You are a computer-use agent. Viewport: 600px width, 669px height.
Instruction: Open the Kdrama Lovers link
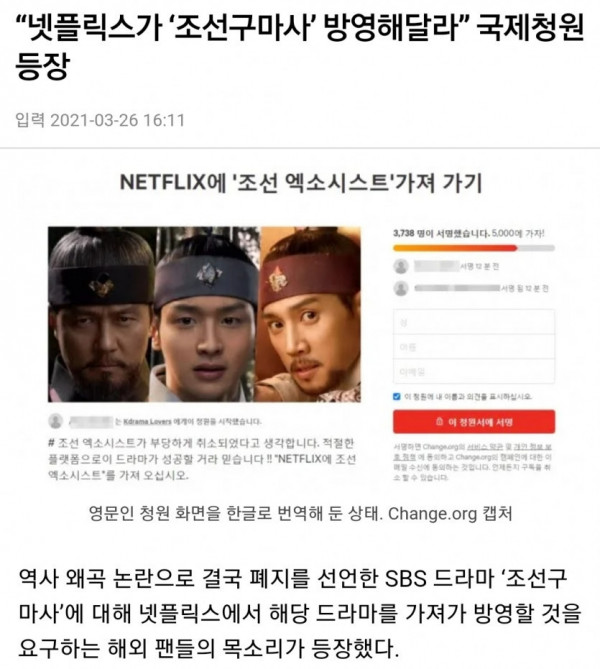[147, 422]
